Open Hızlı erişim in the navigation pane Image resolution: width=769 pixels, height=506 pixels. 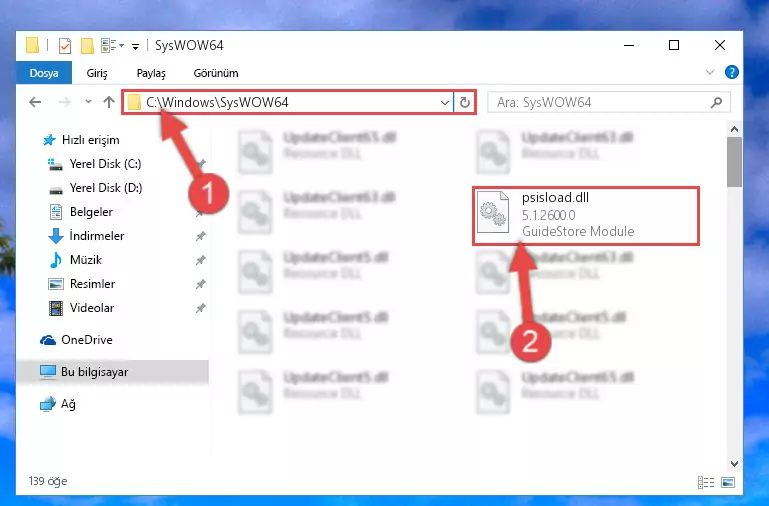[x=81, y=140]
